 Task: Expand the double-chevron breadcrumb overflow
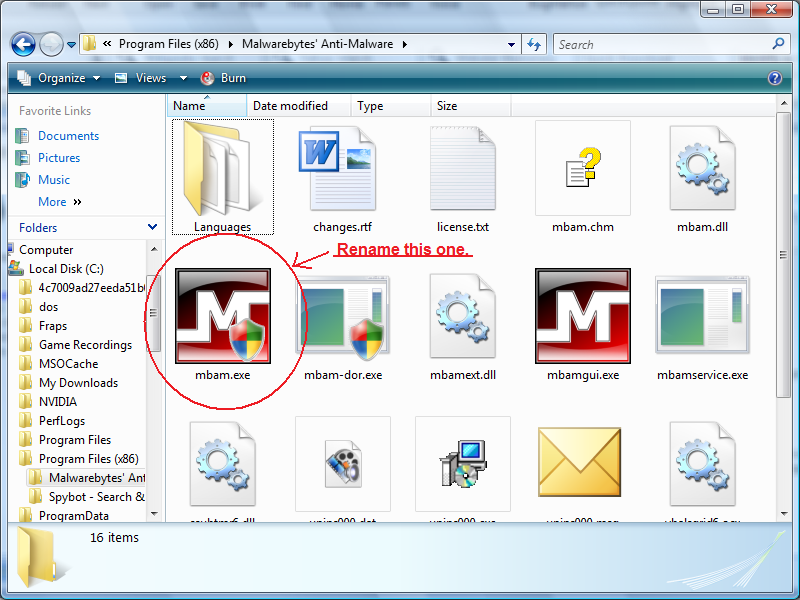(x=107, y=44)
